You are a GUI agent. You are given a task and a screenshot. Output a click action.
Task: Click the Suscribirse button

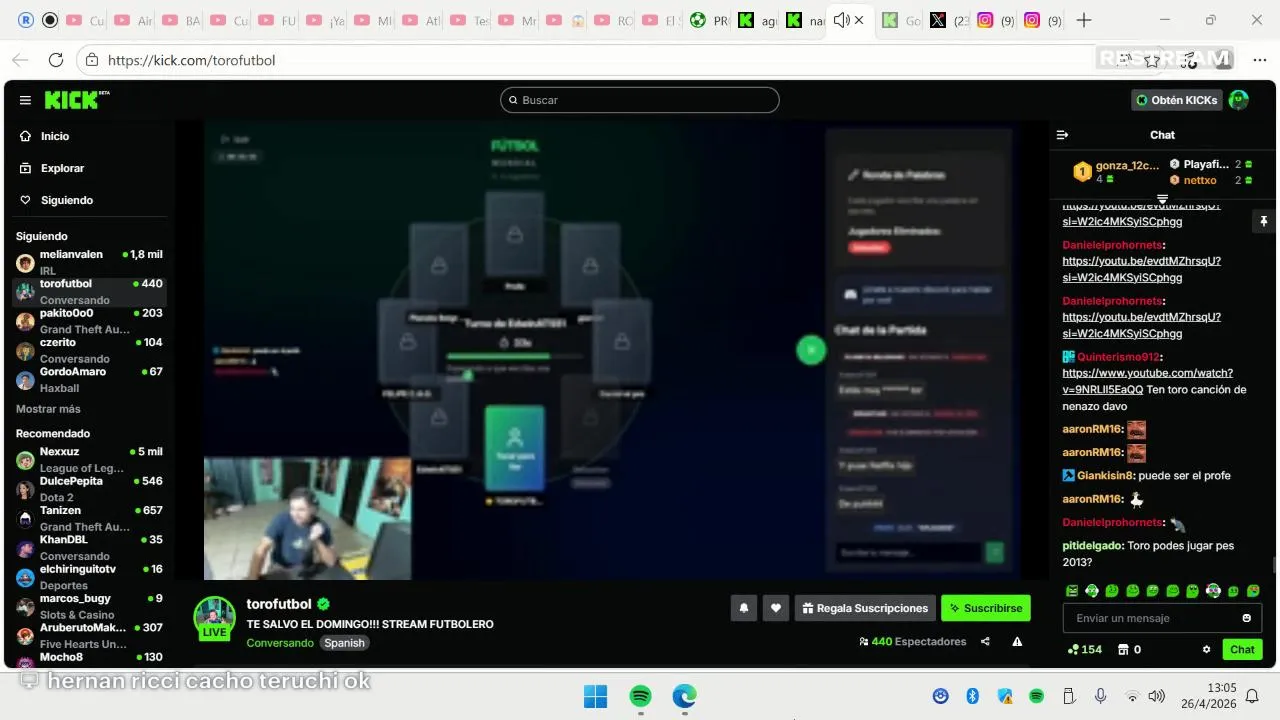(985, 608)
